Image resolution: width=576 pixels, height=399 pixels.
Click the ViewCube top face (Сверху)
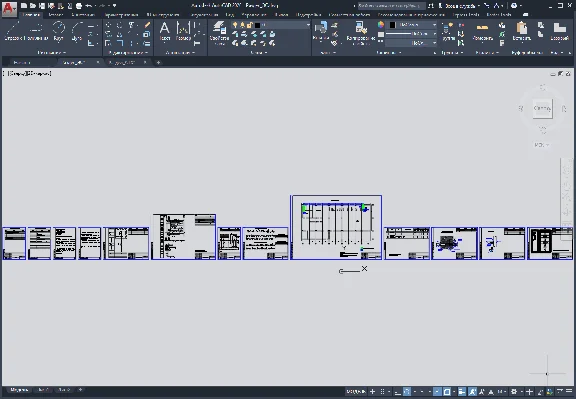click(542, 108)
